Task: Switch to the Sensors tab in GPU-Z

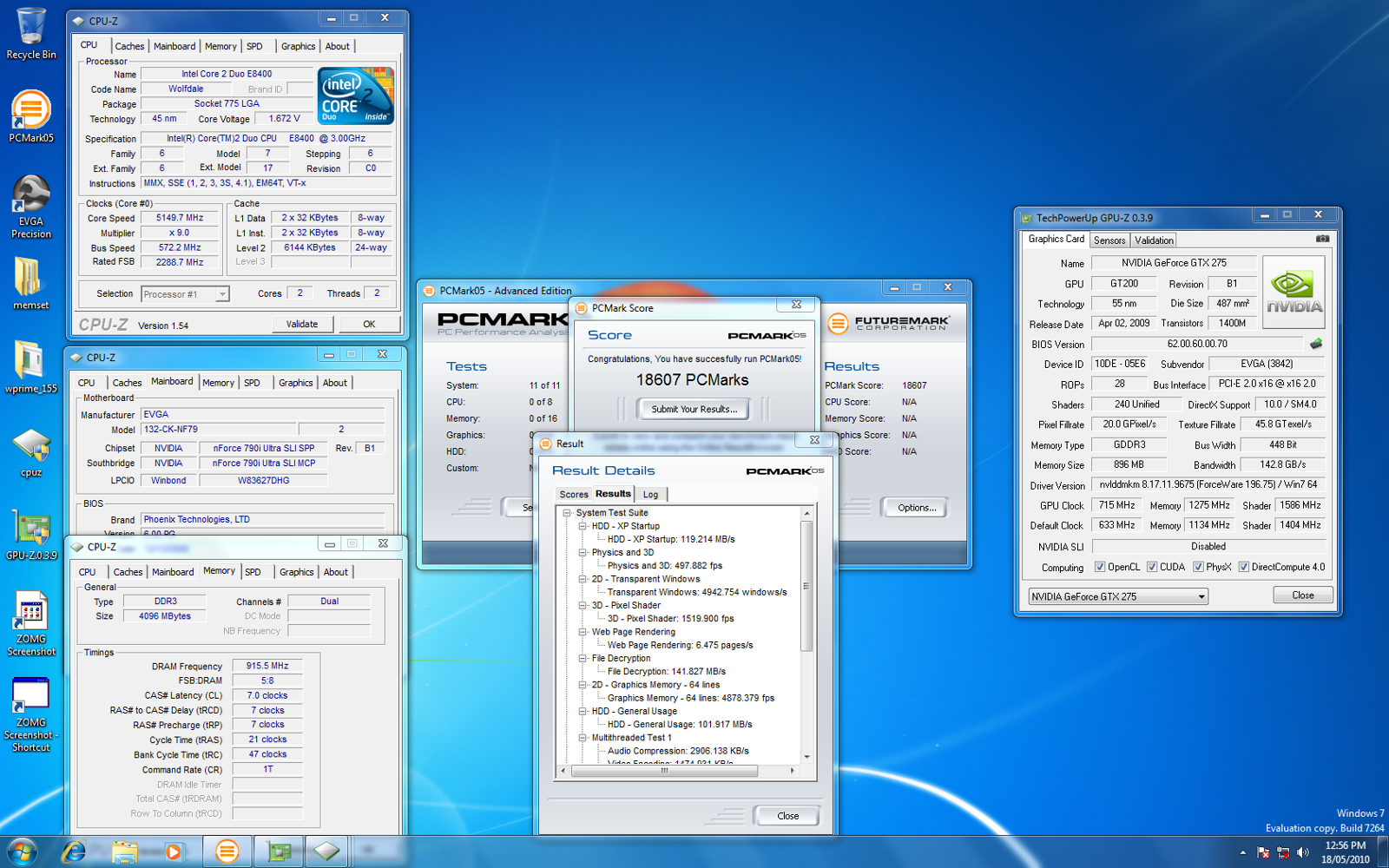Action: point(1109,240)
